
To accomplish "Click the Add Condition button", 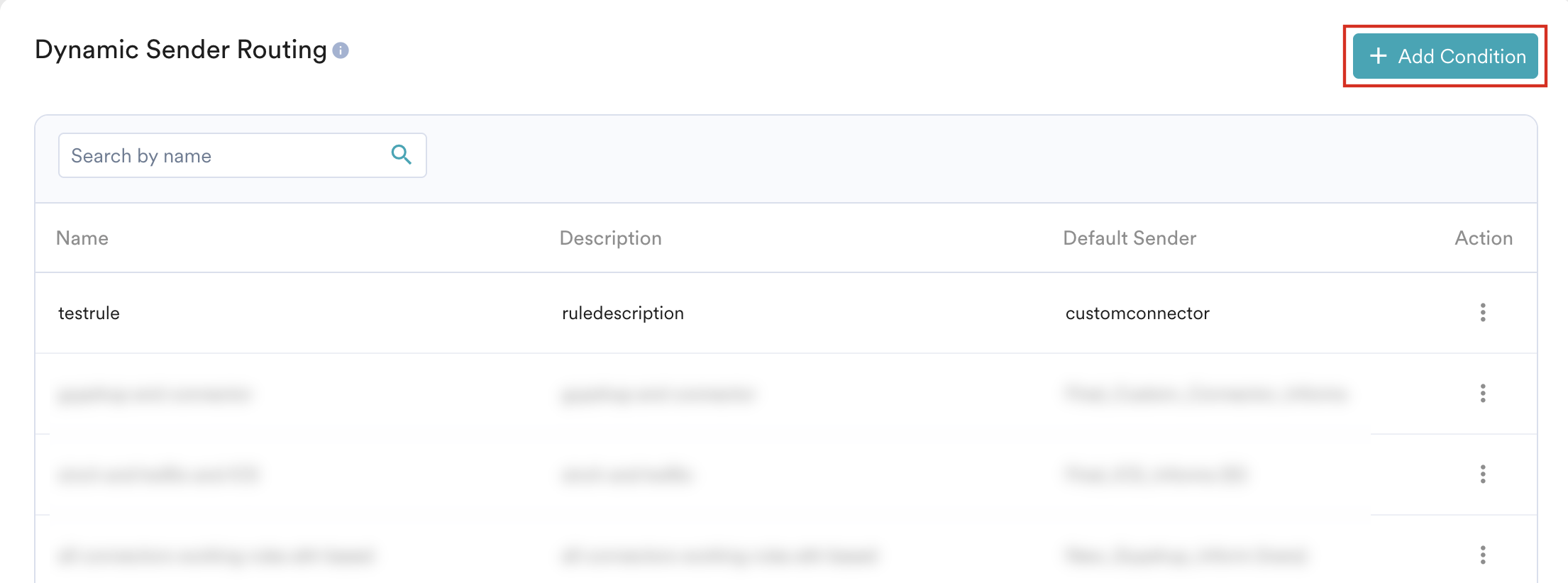I will coord(1445,56).
